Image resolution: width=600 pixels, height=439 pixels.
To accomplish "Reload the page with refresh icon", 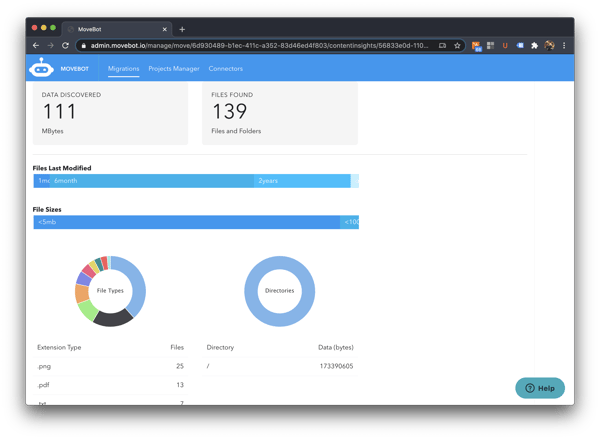I will pos(66,45).
